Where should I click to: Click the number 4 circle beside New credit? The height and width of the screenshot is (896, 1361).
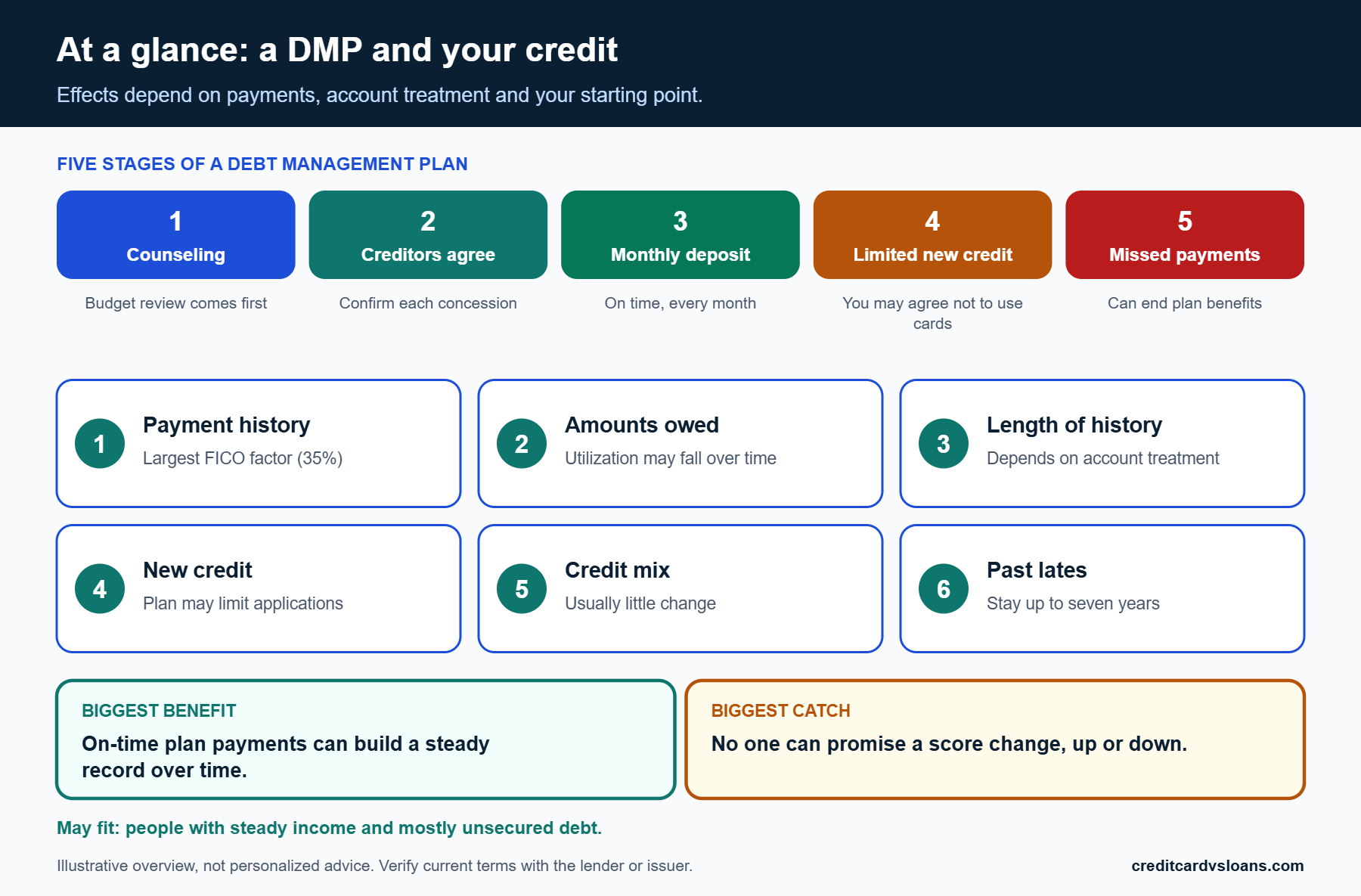pos(100,589)
